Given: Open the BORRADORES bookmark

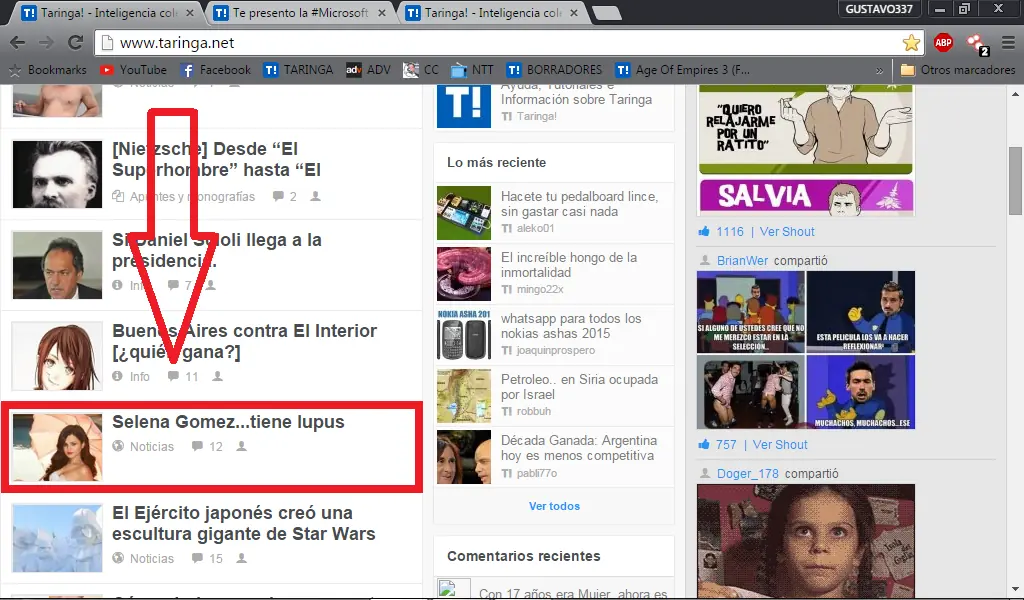Looking at the screenshot, I should click(554, 70).
